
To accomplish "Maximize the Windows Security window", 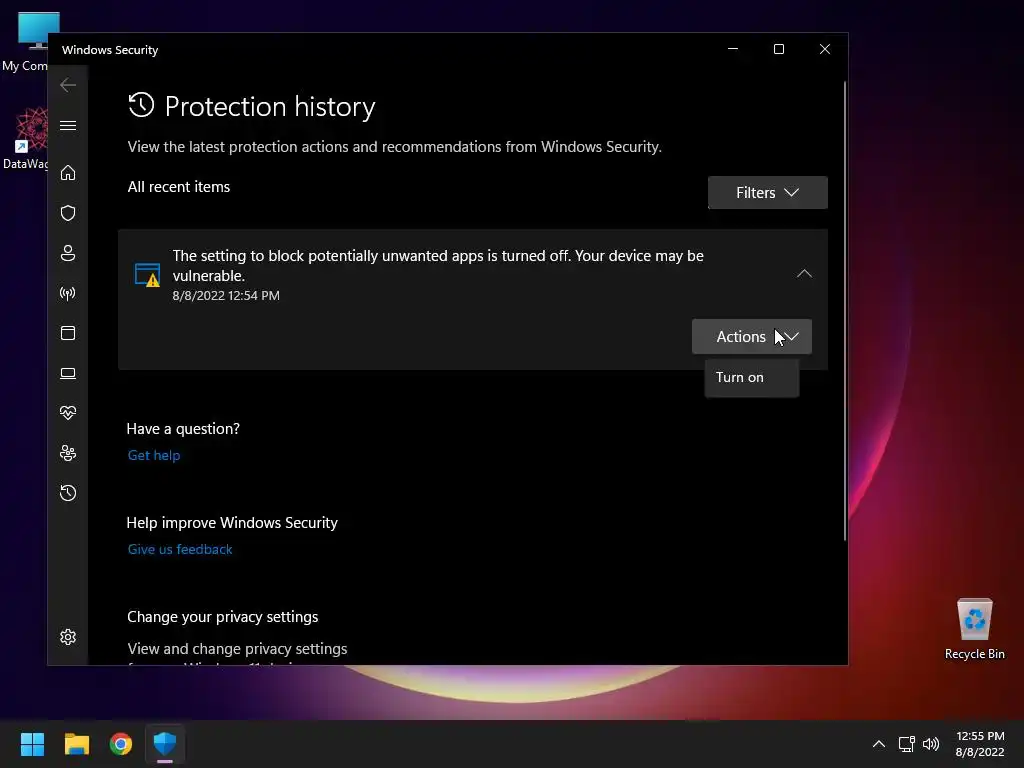I will point(778,49).
